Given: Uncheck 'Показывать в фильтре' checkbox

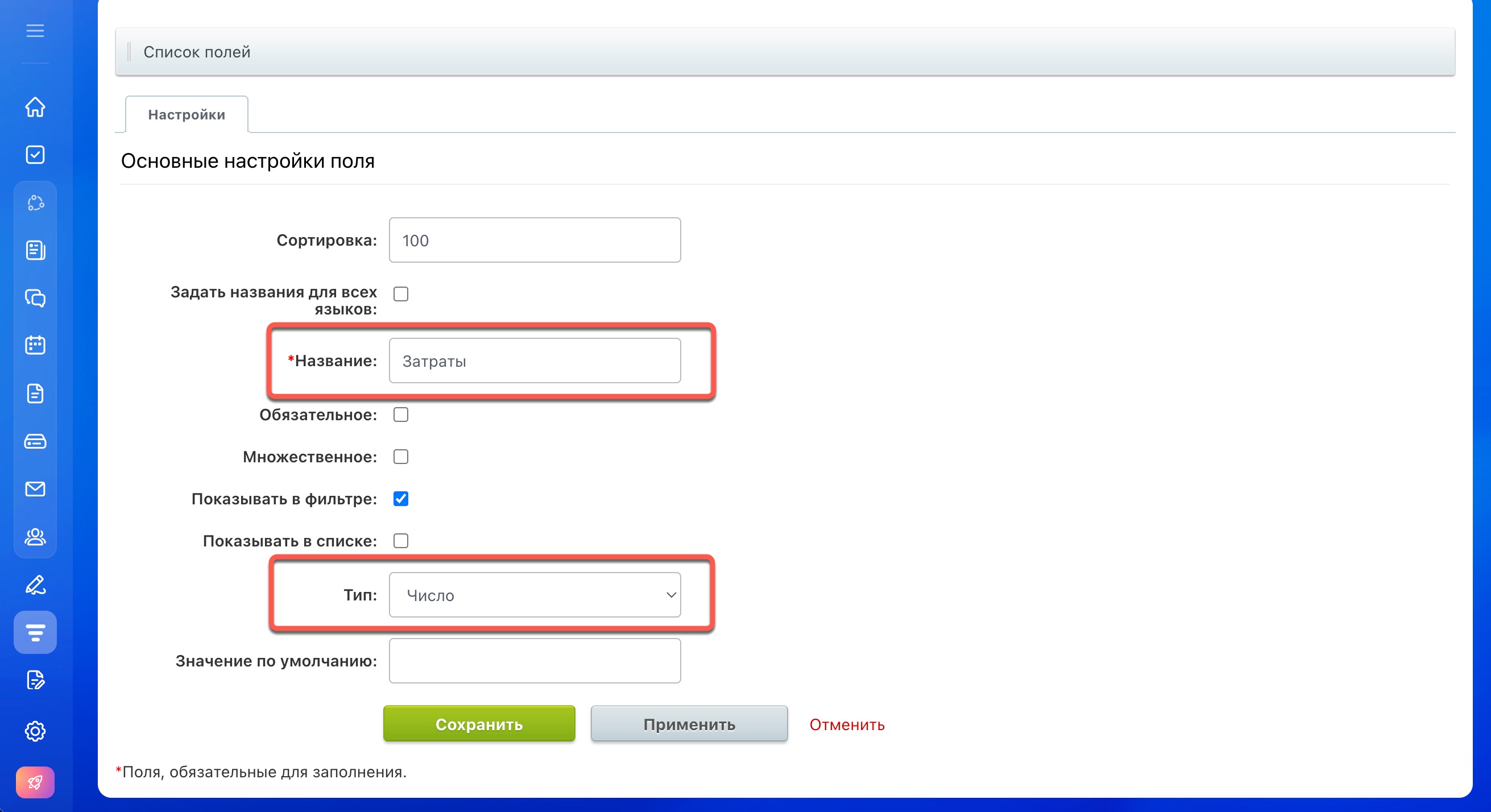Looking at the screenshot, I should coord(400,499).
